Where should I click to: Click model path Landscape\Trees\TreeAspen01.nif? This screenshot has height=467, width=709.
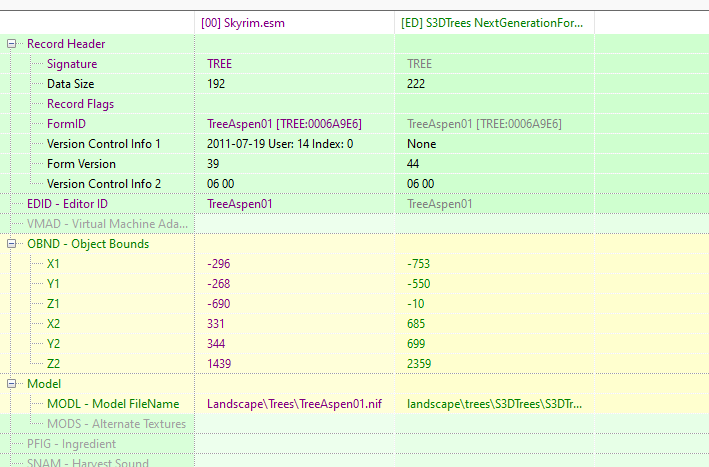[x=294, y=404]
